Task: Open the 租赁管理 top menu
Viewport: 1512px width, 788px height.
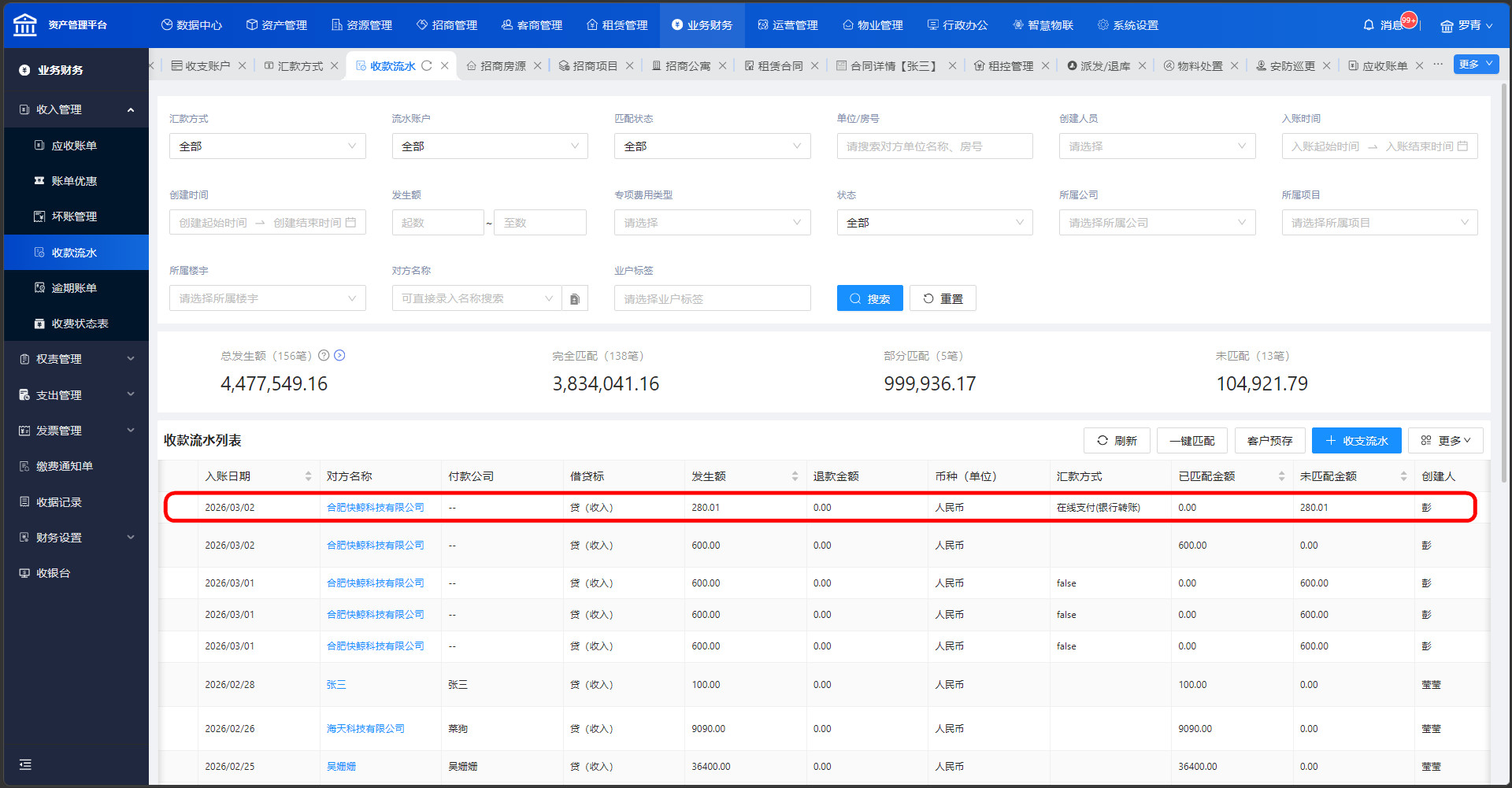Action: pos(617,25)
